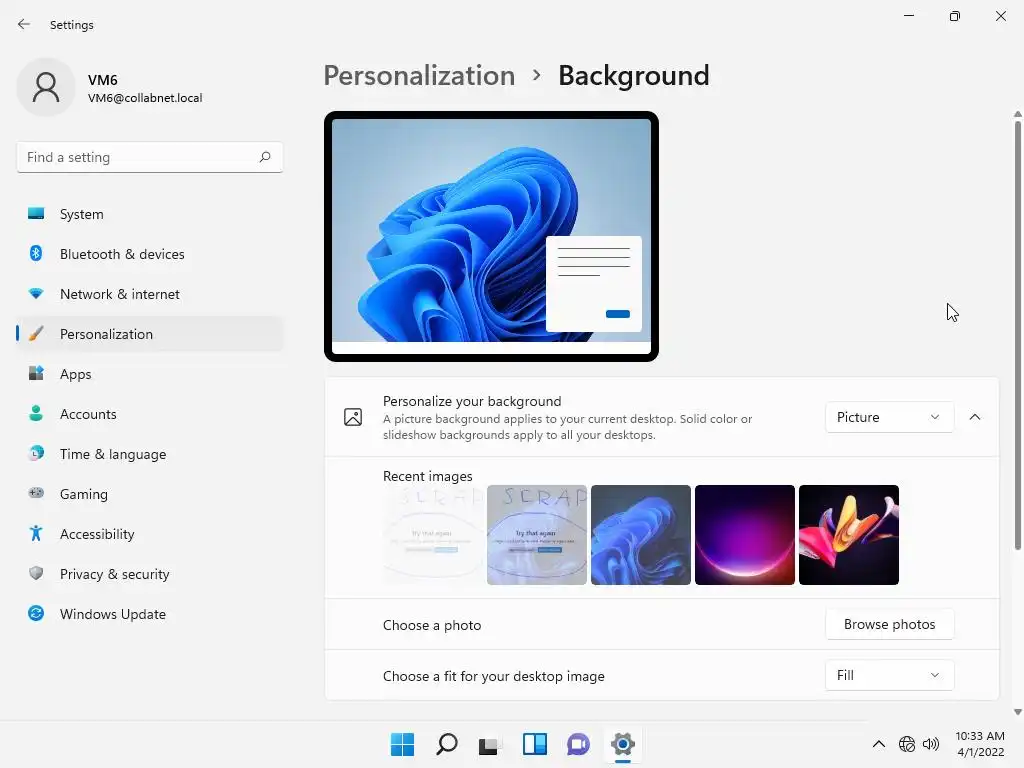Image resolution: width=1024 pixels, height=768 pixels.
Task: Click the Browse photos button
Action: pos(889,624)
